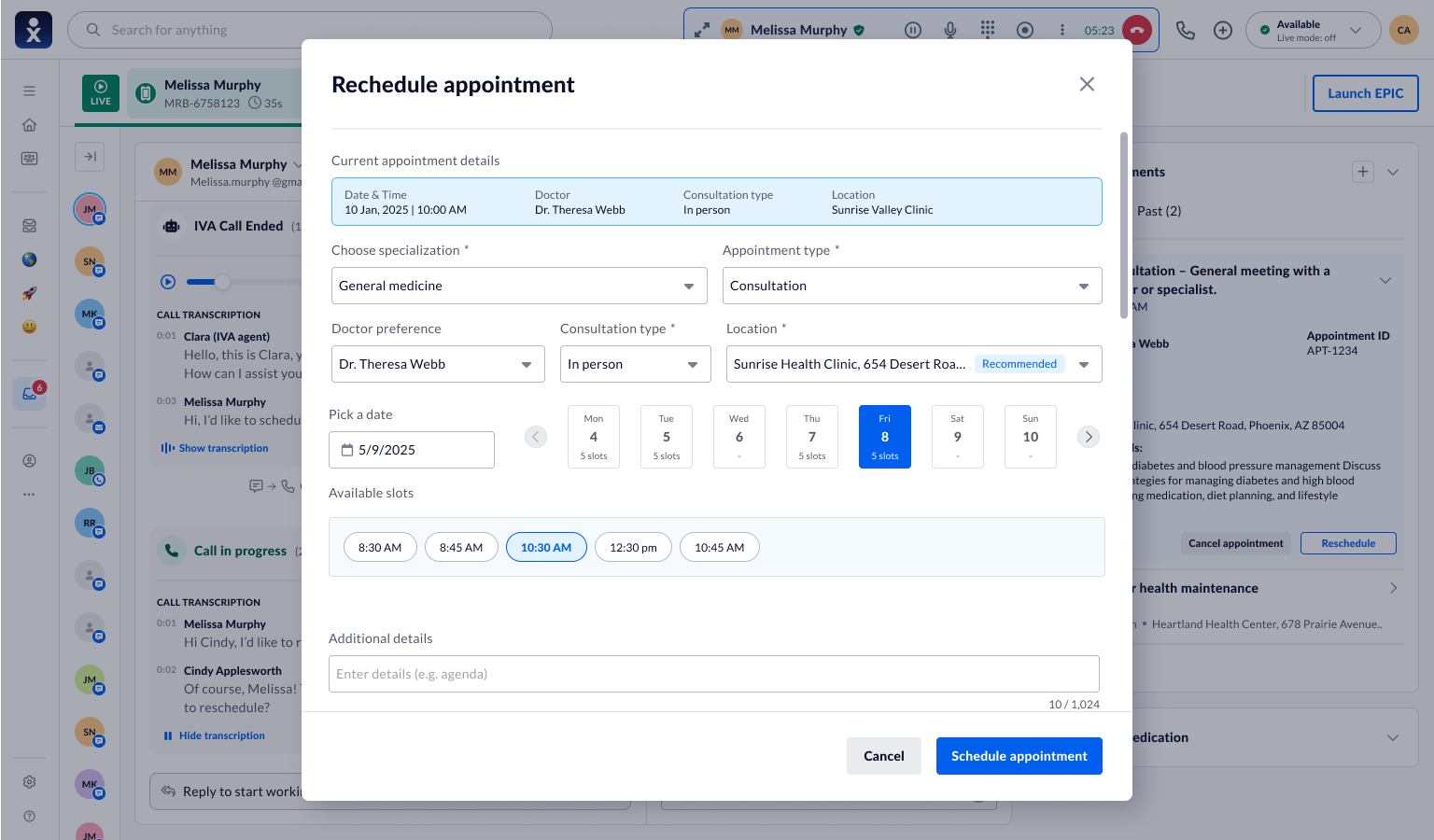Toggle call recording icon
This screenshot has width=1434, height=840.
(1025, 30)
